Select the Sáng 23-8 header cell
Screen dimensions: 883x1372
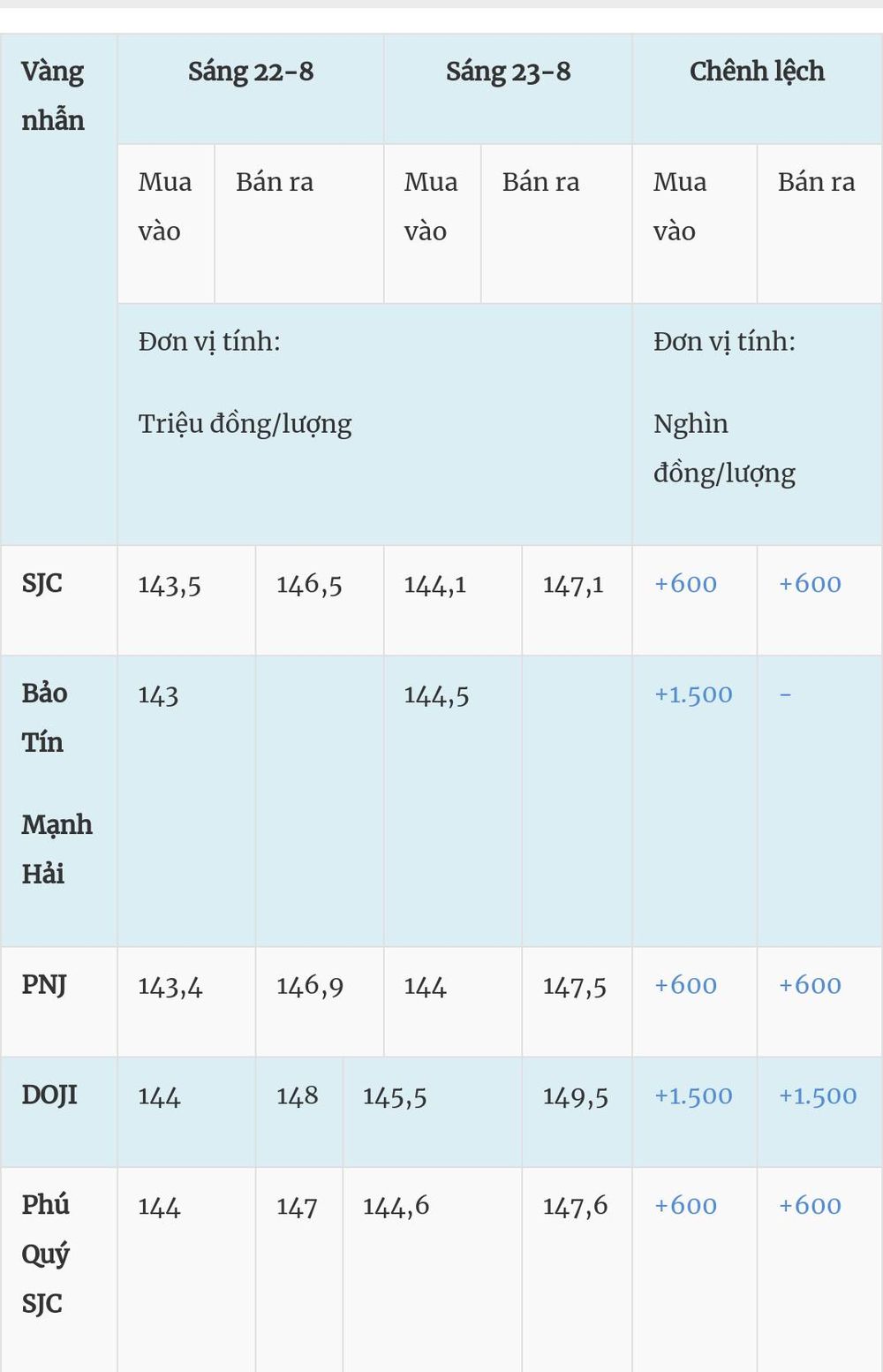point(508,89)
